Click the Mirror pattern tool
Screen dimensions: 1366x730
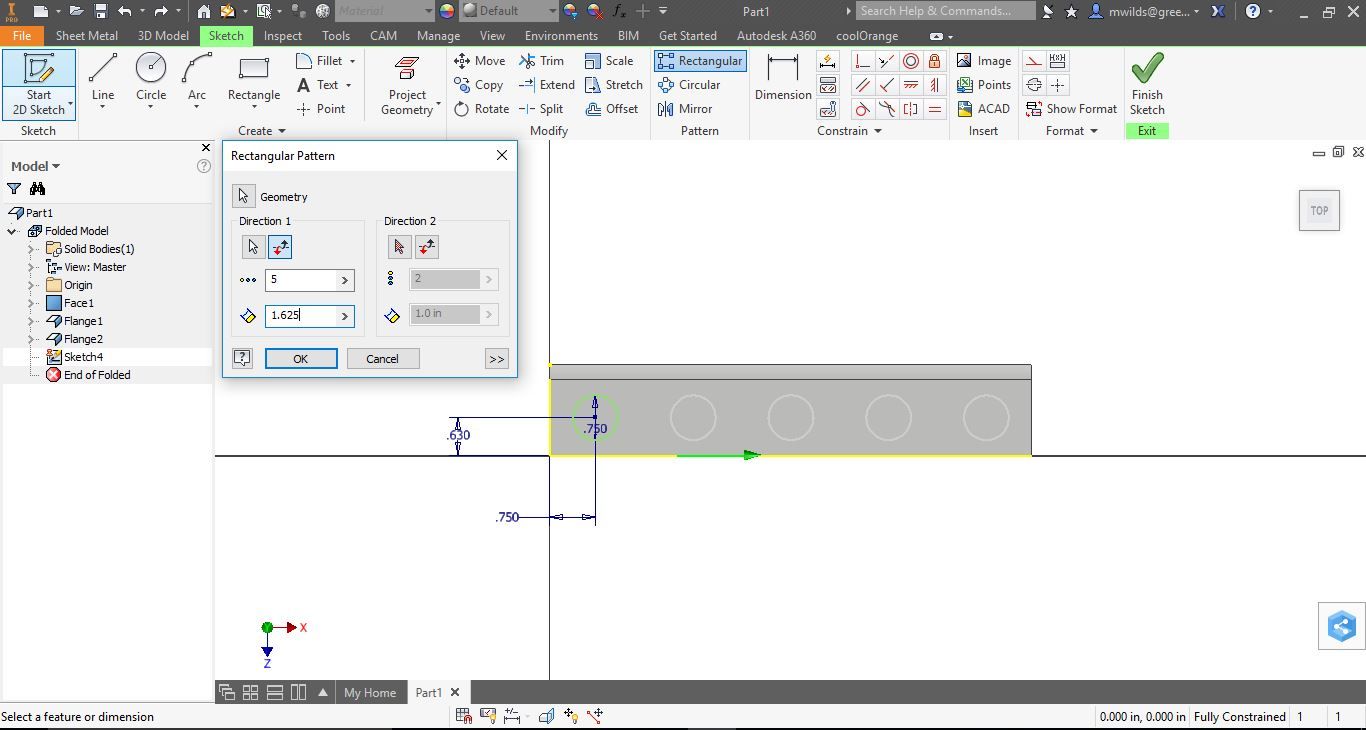(x=685, y=109)
